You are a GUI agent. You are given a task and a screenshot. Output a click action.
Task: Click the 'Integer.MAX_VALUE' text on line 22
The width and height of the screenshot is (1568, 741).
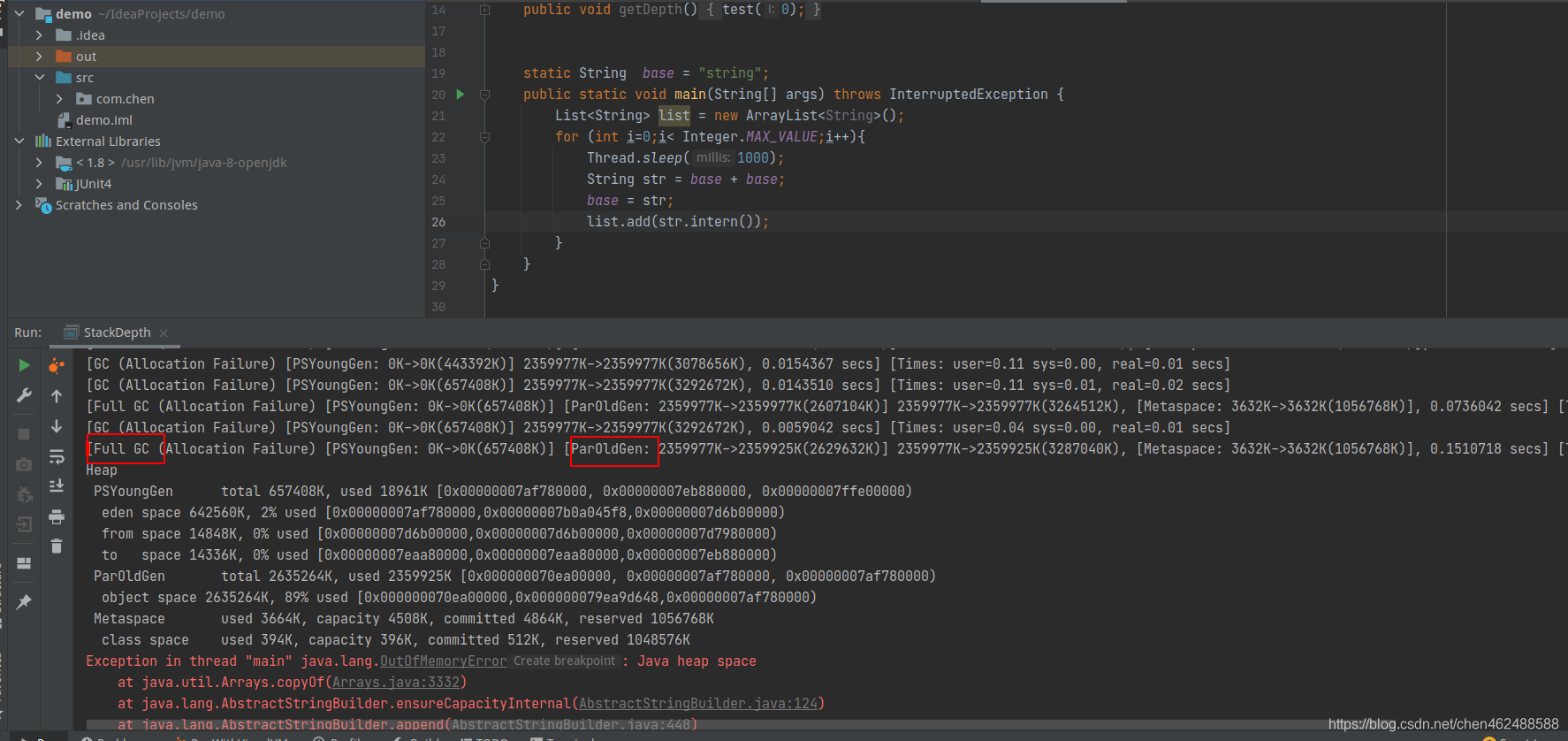pyautogui.click(x=750, y=137)
